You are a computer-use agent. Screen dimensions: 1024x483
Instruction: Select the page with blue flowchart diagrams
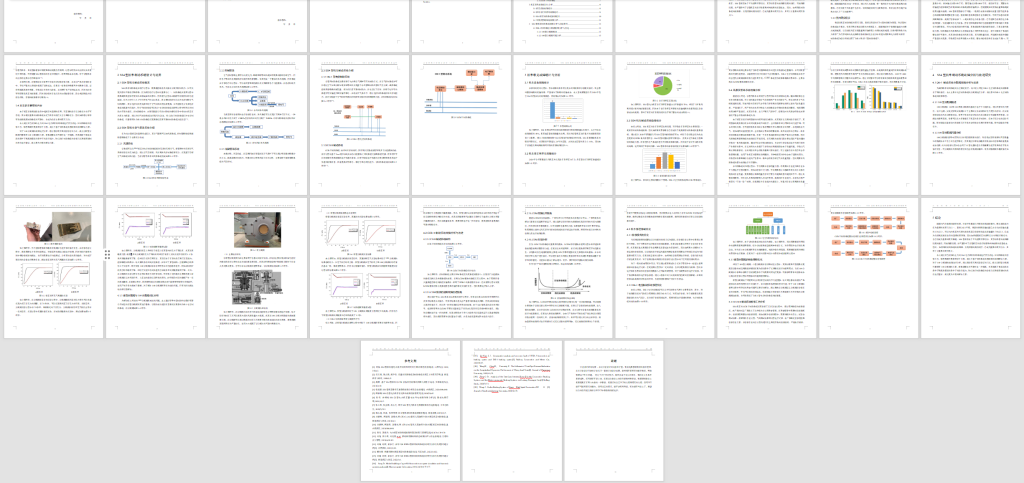[256, 123]
